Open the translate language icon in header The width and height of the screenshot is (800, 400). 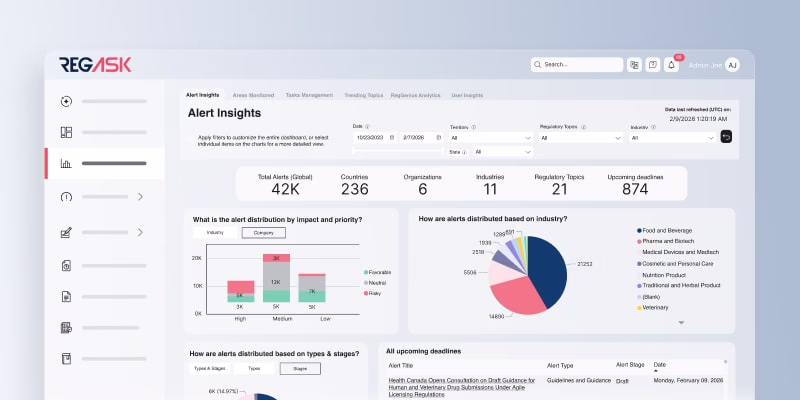(x=634, y=65)
